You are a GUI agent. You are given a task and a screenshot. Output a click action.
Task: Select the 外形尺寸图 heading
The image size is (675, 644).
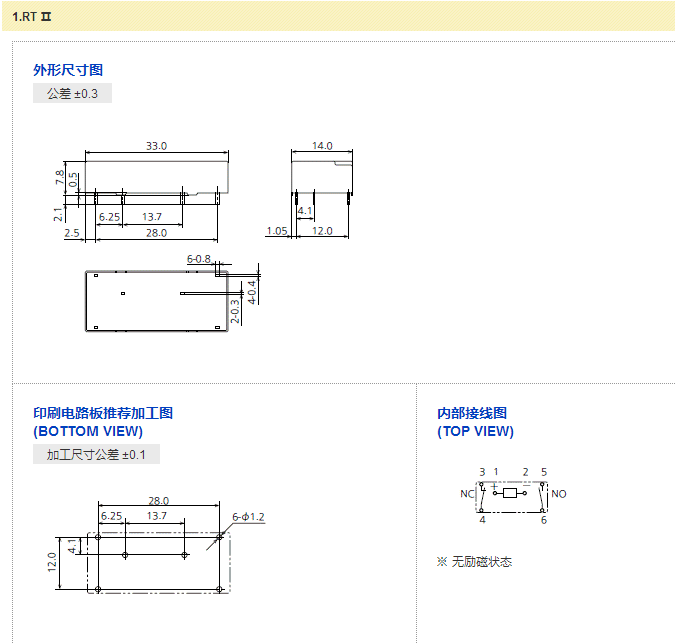(x=68, y=70)
